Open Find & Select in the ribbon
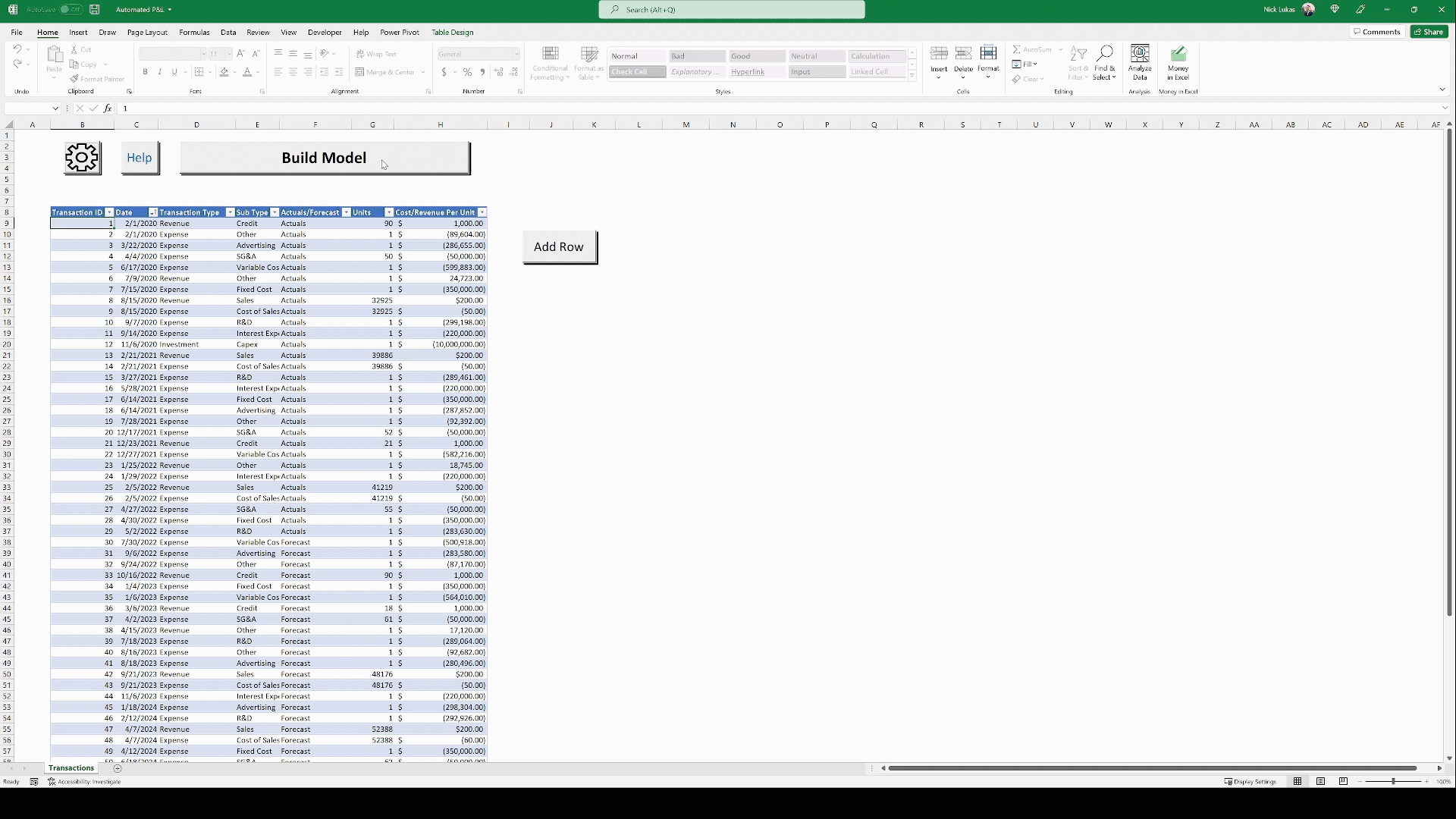The width and height of the screenshot is (1456, 819). [1105, 62]
